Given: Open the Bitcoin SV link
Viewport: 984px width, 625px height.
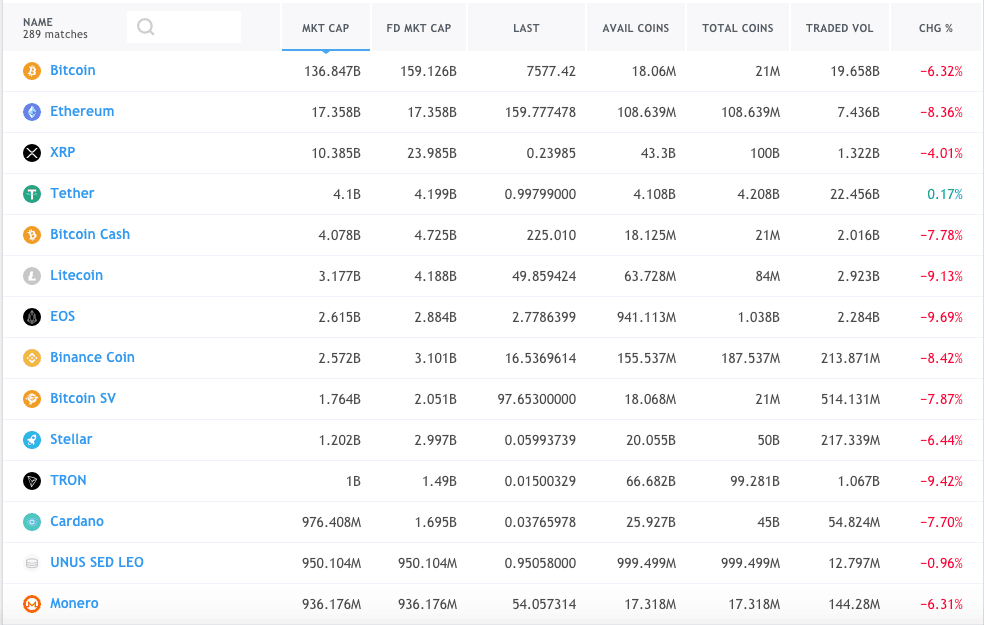Looking at the screenshot, I should (x=83, y=398).
